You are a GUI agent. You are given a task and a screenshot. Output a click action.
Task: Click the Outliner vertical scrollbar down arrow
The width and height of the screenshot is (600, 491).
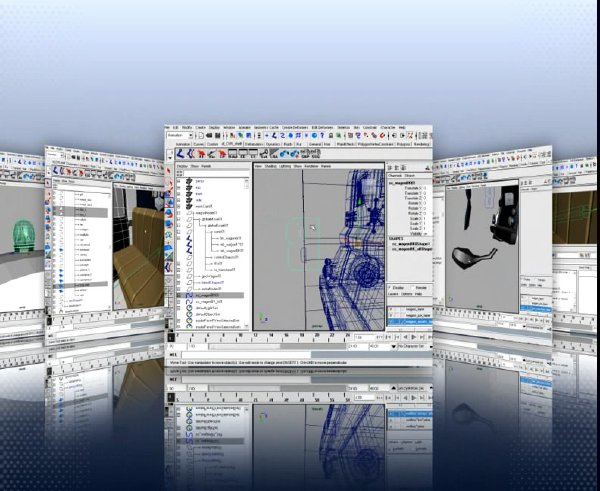[246, 326]
